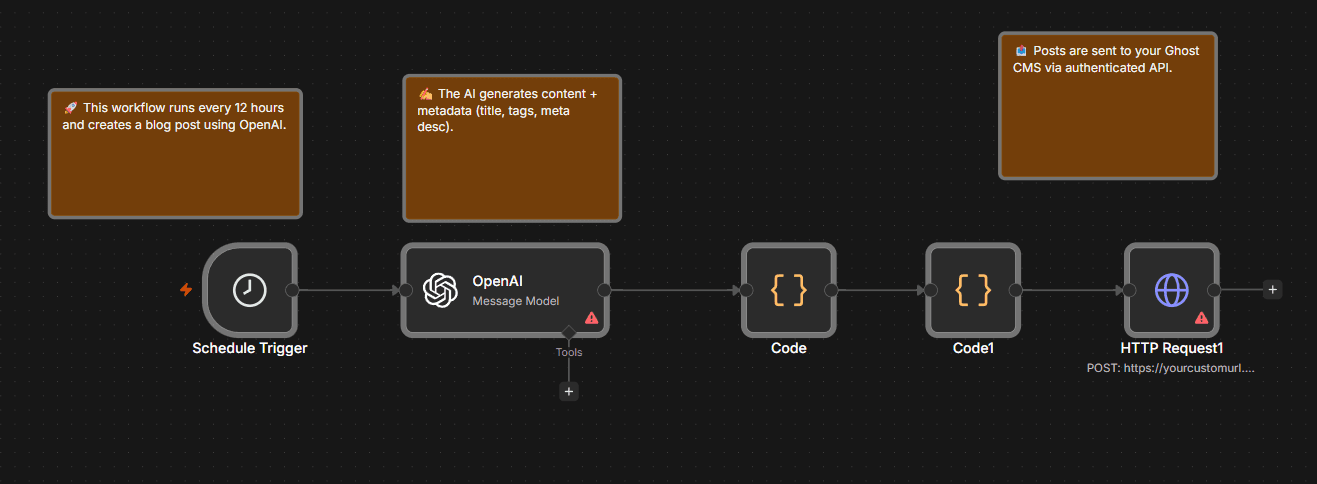Image resolution: width=1317 pixels, height=484 pixels.
Task: Select the sticky note about AI generates content
Action: [x=512, y=148]
